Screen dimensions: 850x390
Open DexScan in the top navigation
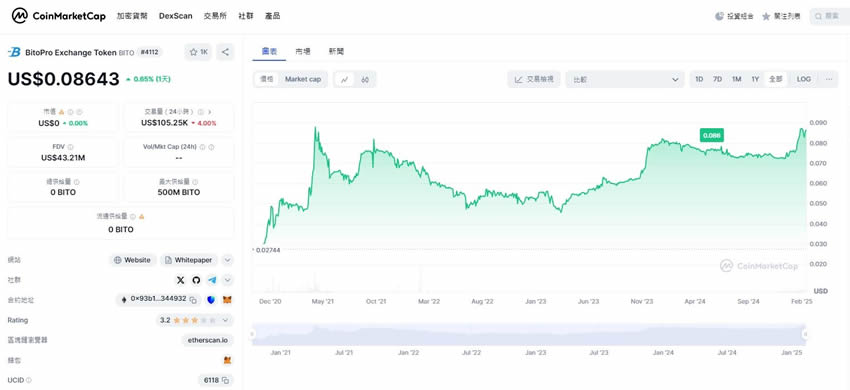pos(176,16)
